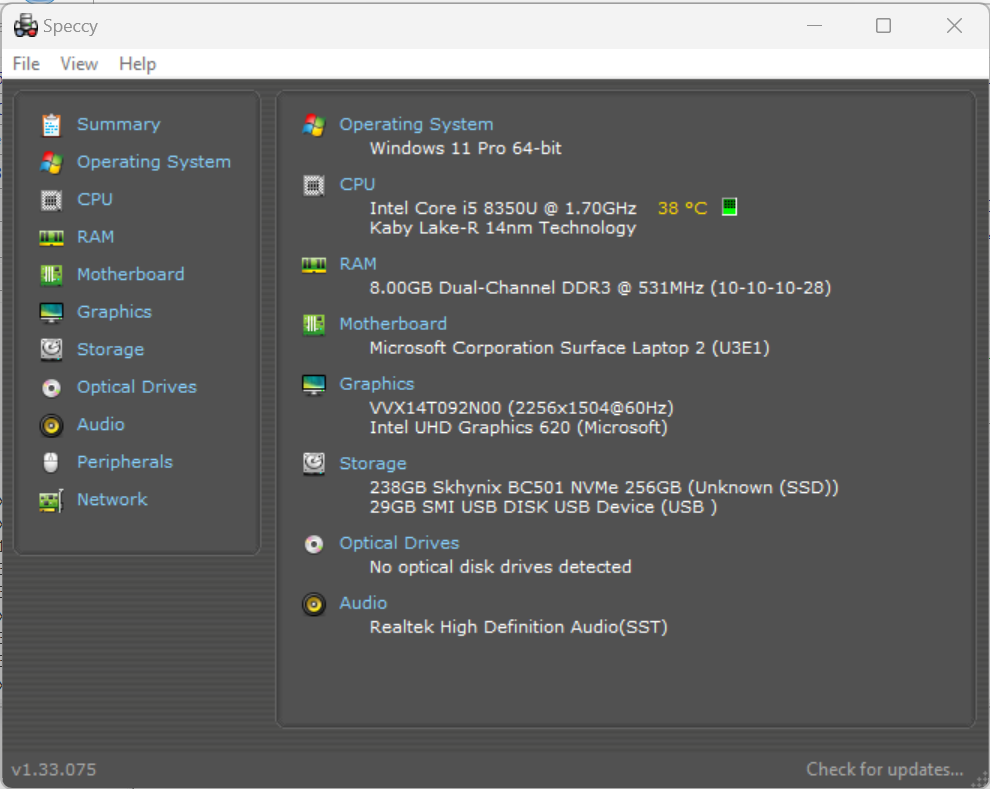Screen dimensions: 990x789
Task: Click the Optical Drives disc icon in sidebar
Action: tap(51, 388)
